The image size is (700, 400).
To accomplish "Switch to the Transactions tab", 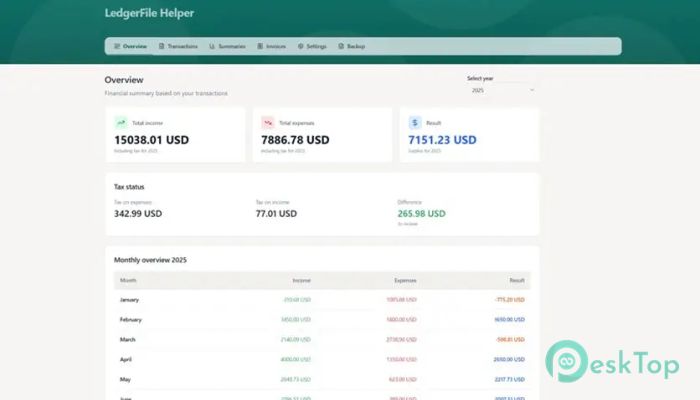I will pos(178,46).
